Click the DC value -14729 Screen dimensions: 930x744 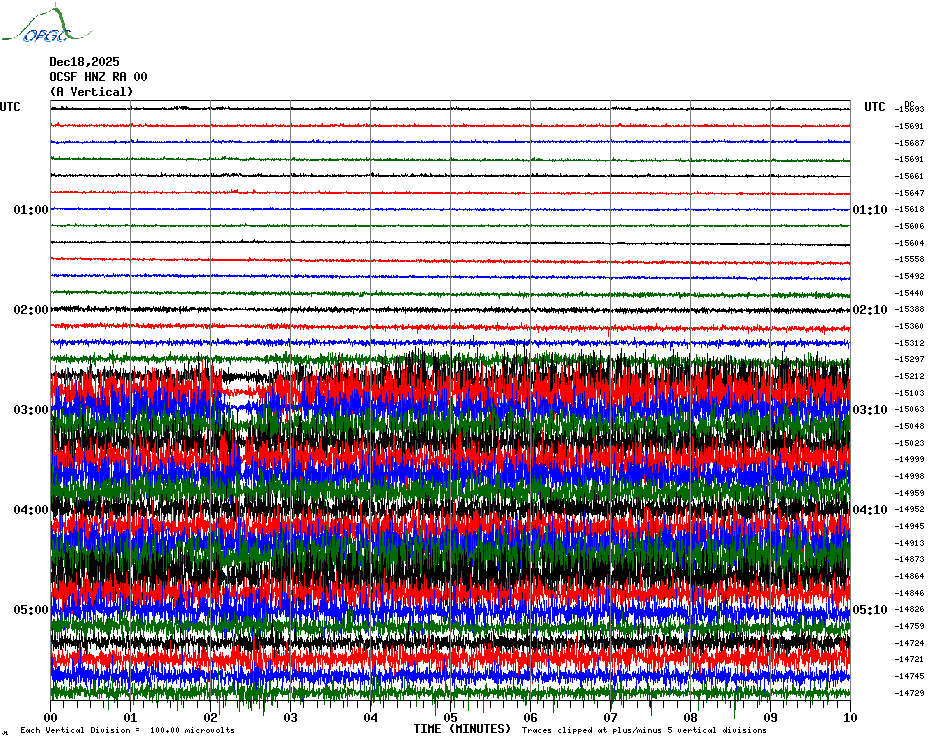(x=909, y=693)
